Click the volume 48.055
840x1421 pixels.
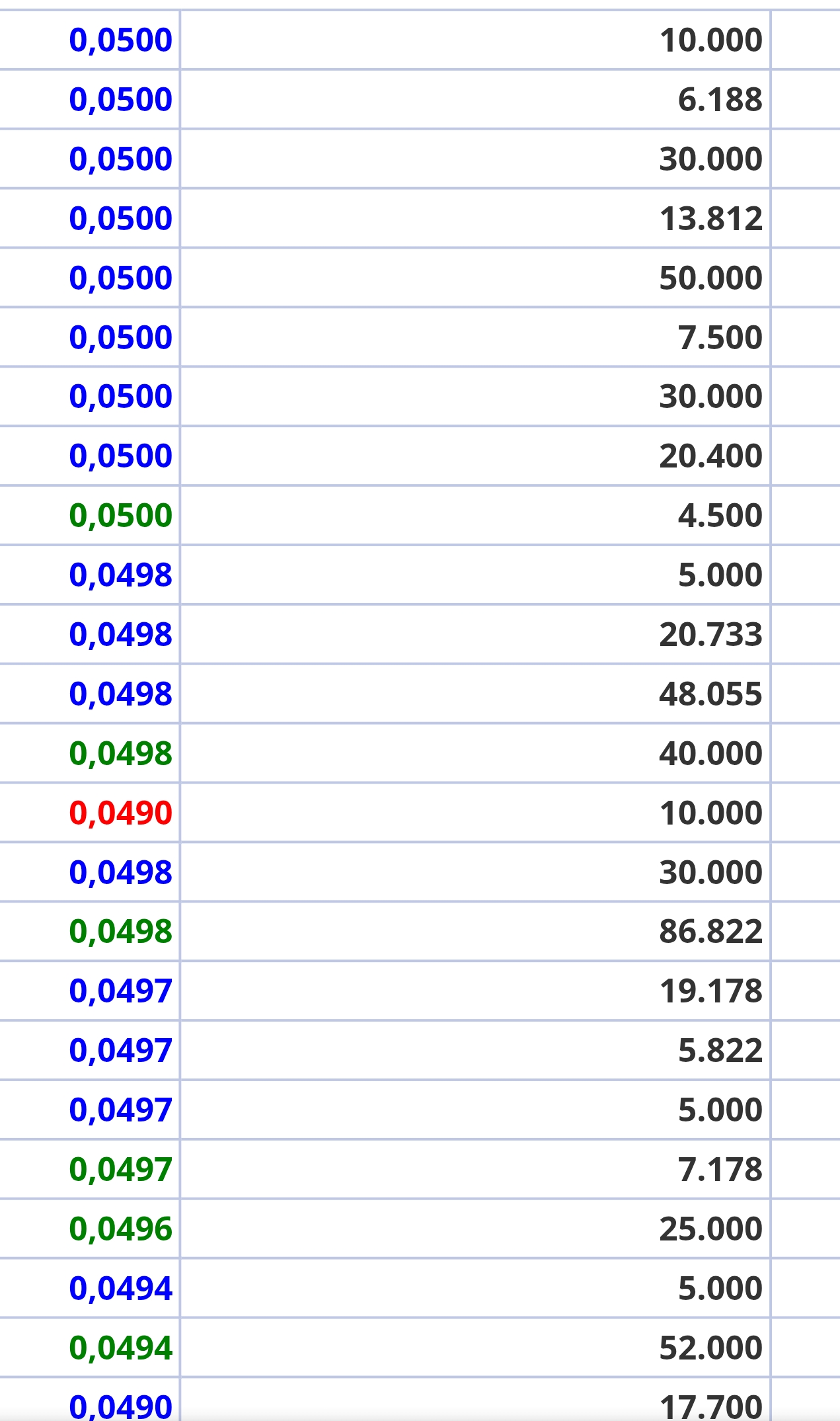pos(710,694)
